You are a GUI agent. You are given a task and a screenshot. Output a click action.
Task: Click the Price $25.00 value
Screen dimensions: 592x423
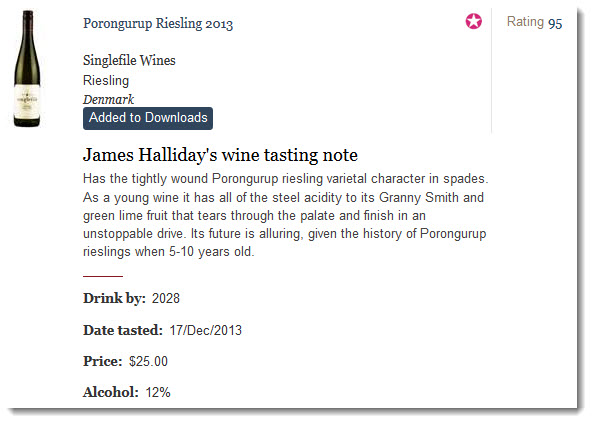[x=148, y=361]
